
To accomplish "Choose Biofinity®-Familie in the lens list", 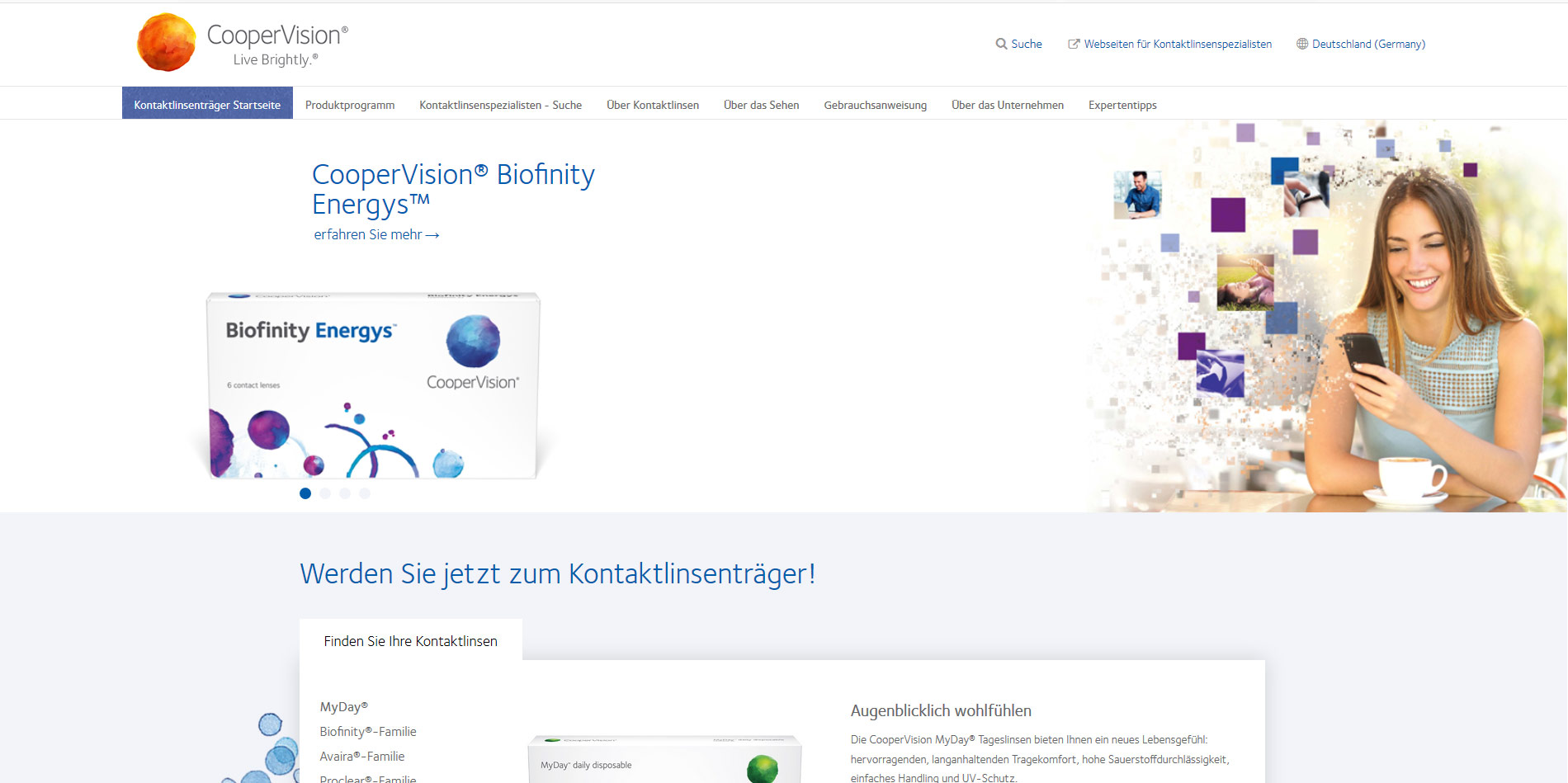I will coord(368,732).
